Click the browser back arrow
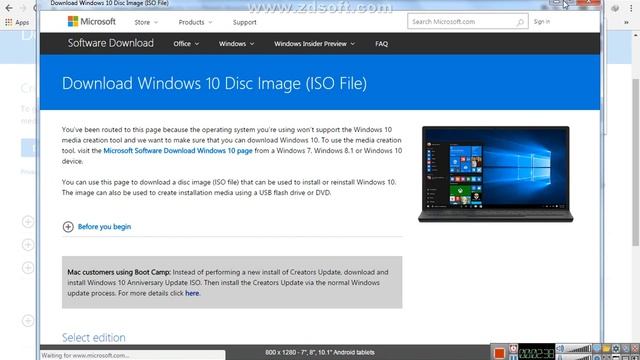The height and width of the screenshot is (360, 640). 9,8
